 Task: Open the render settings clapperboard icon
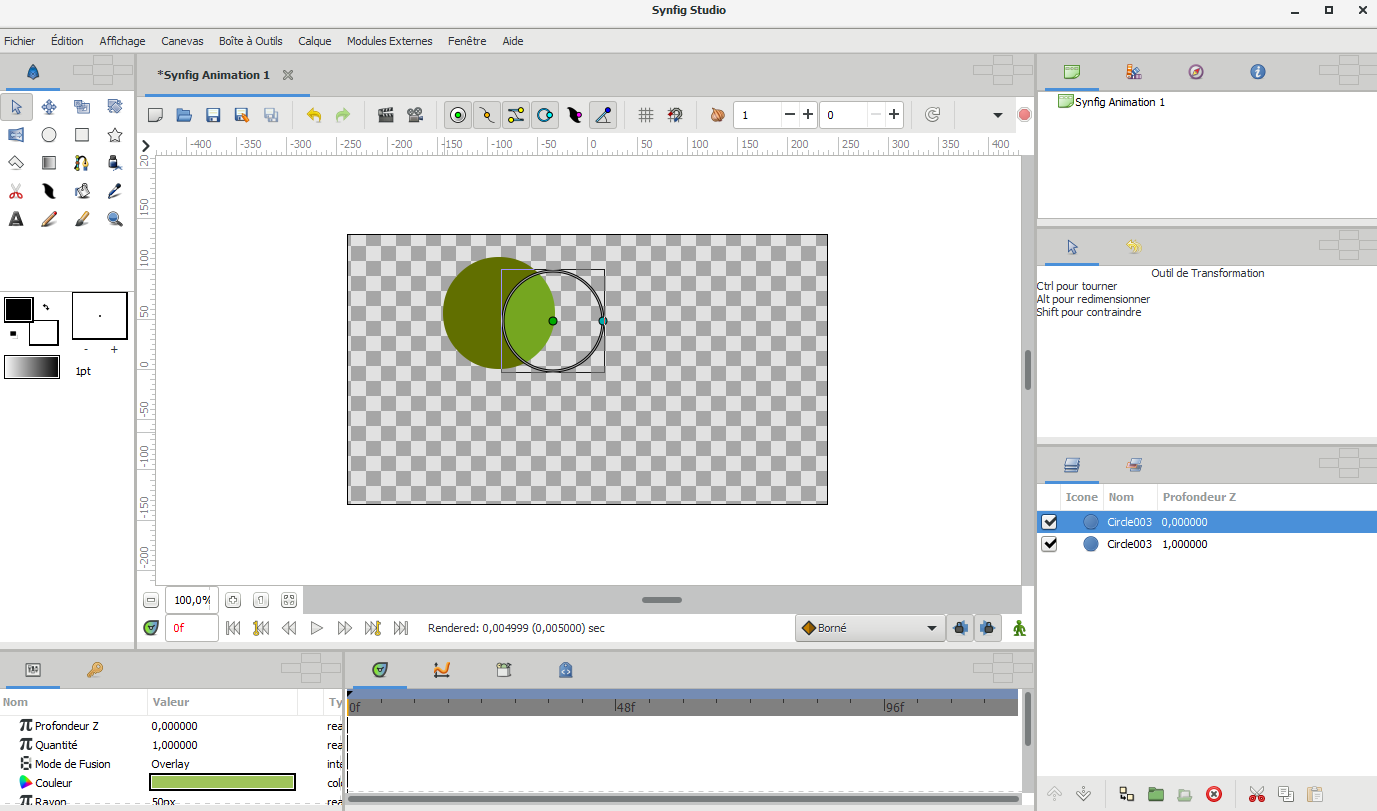(385, 115)
